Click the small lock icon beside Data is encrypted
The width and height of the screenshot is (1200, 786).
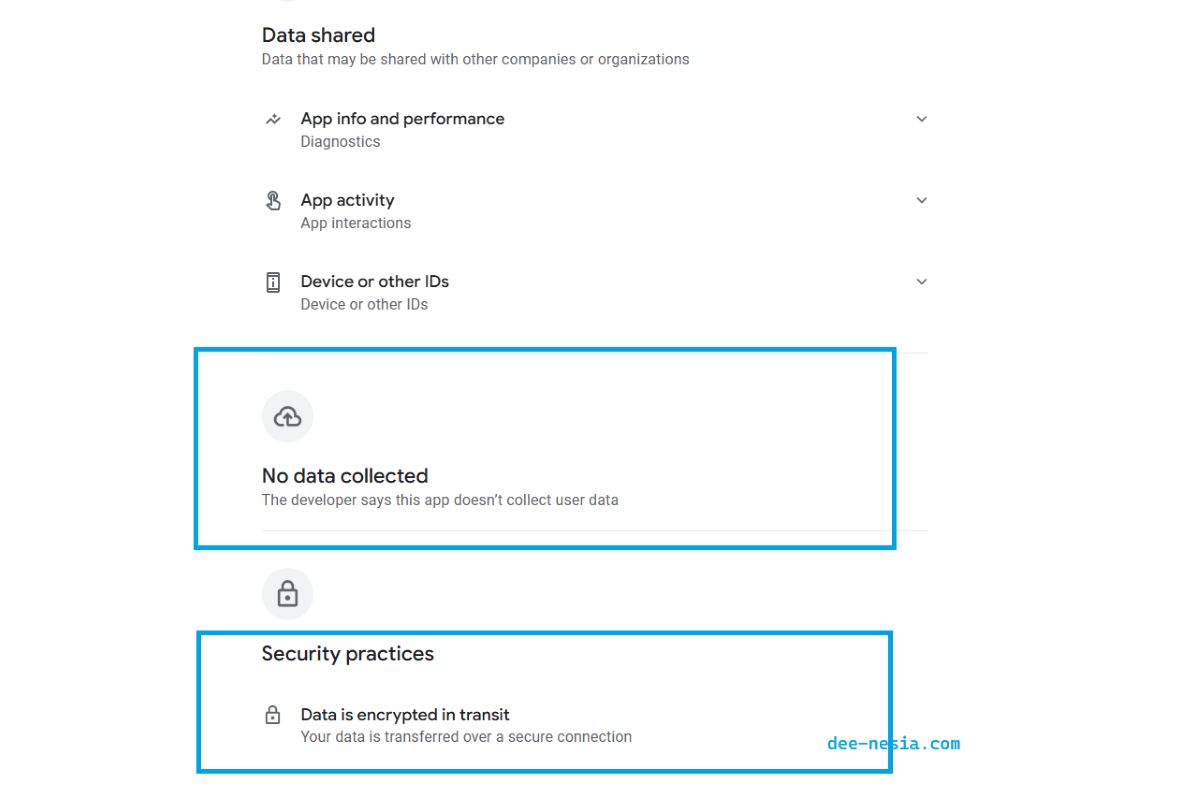272,713
